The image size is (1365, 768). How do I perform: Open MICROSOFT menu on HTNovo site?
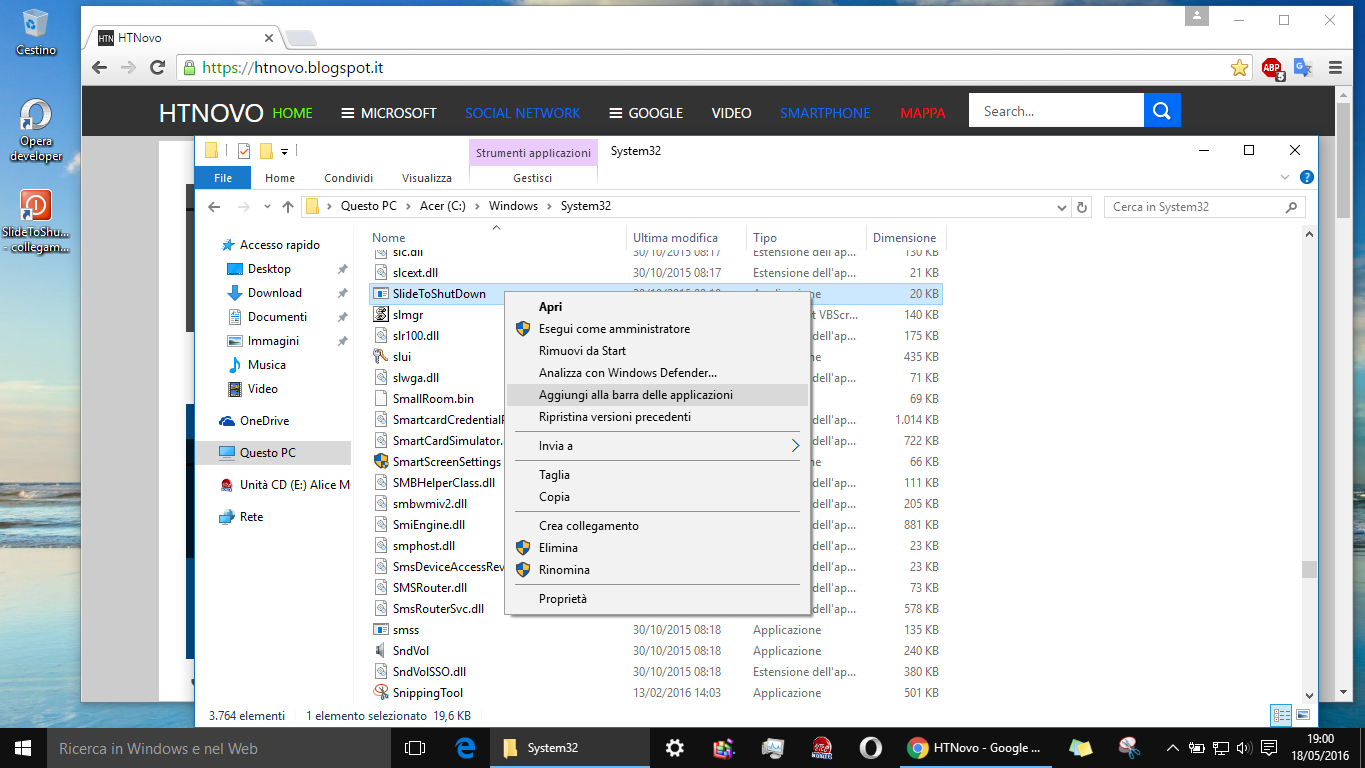[389, 113]
